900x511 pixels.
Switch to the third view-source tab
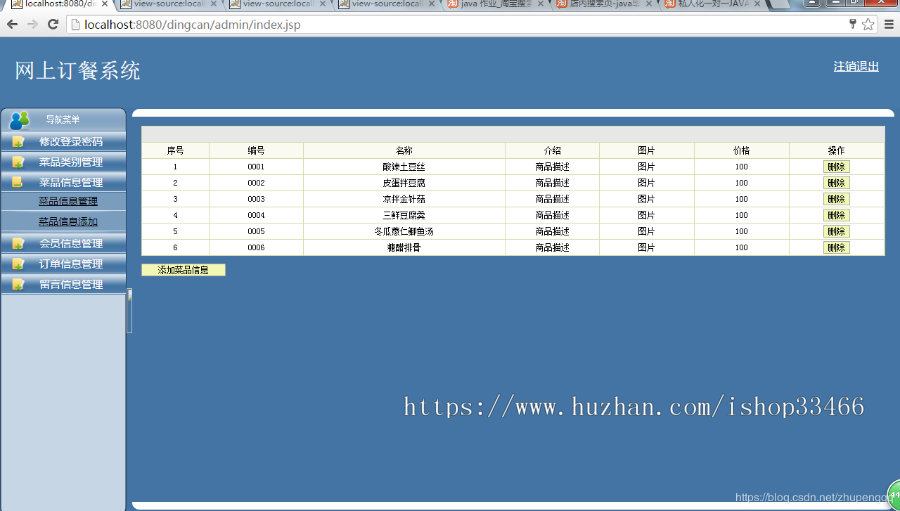pos(387,4)
